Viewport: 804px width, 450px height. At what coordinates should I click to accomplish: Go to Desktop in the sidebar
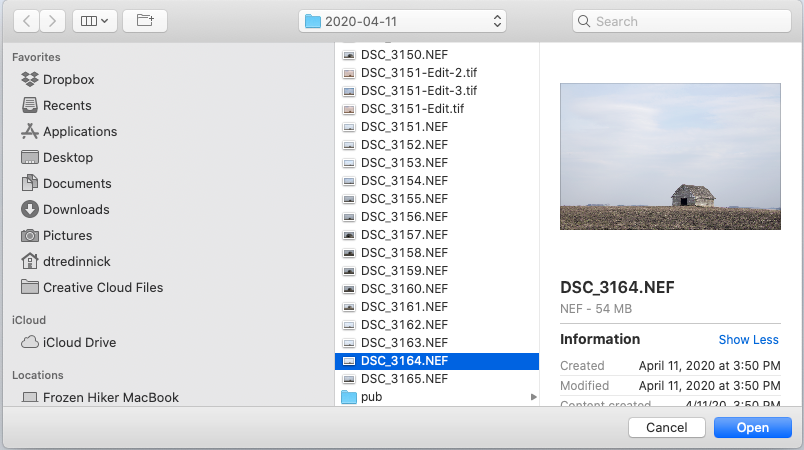(x=57, y=157)
